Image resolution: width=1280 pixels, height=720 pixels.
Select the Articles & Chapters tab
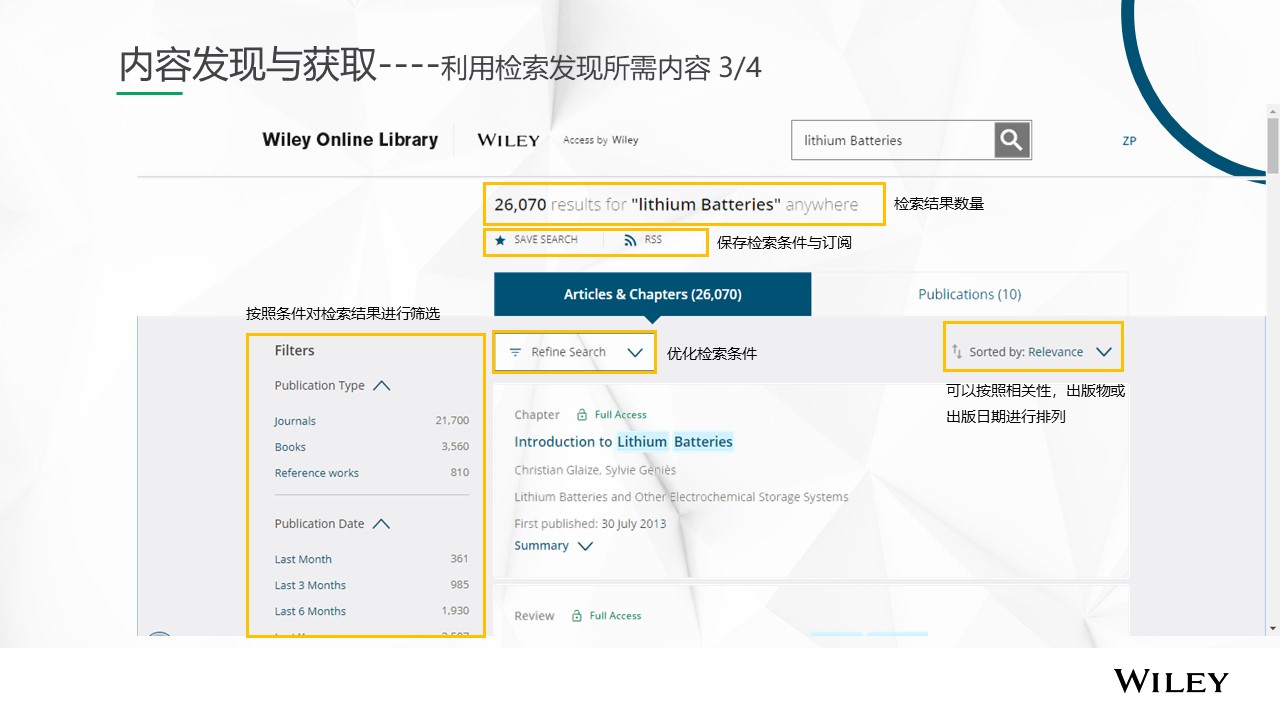coord(653,294)
